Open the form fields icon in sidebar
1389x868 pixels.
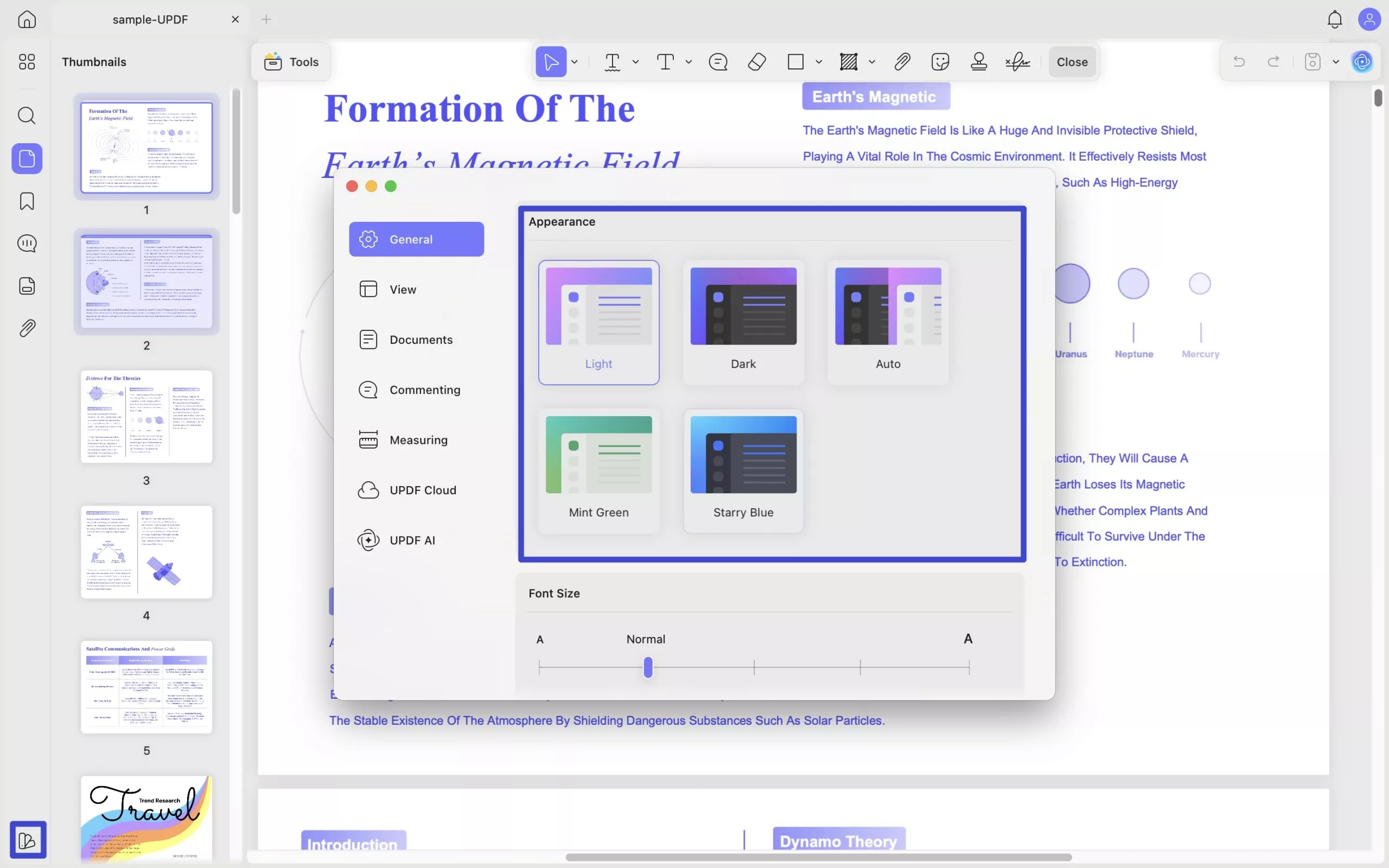point(27,285)
